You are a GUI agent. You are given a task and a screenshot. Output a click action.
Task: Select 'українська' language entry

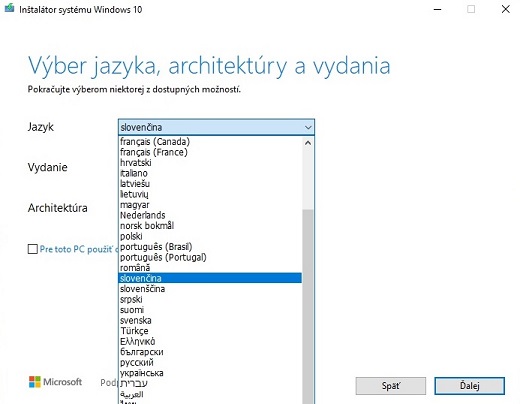click(210, 373)
